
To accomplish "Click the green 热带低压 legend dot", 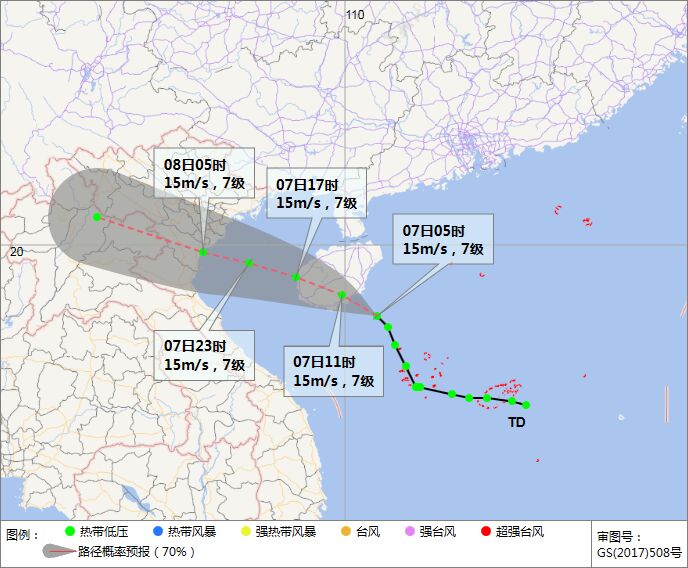I will (70, 532).
